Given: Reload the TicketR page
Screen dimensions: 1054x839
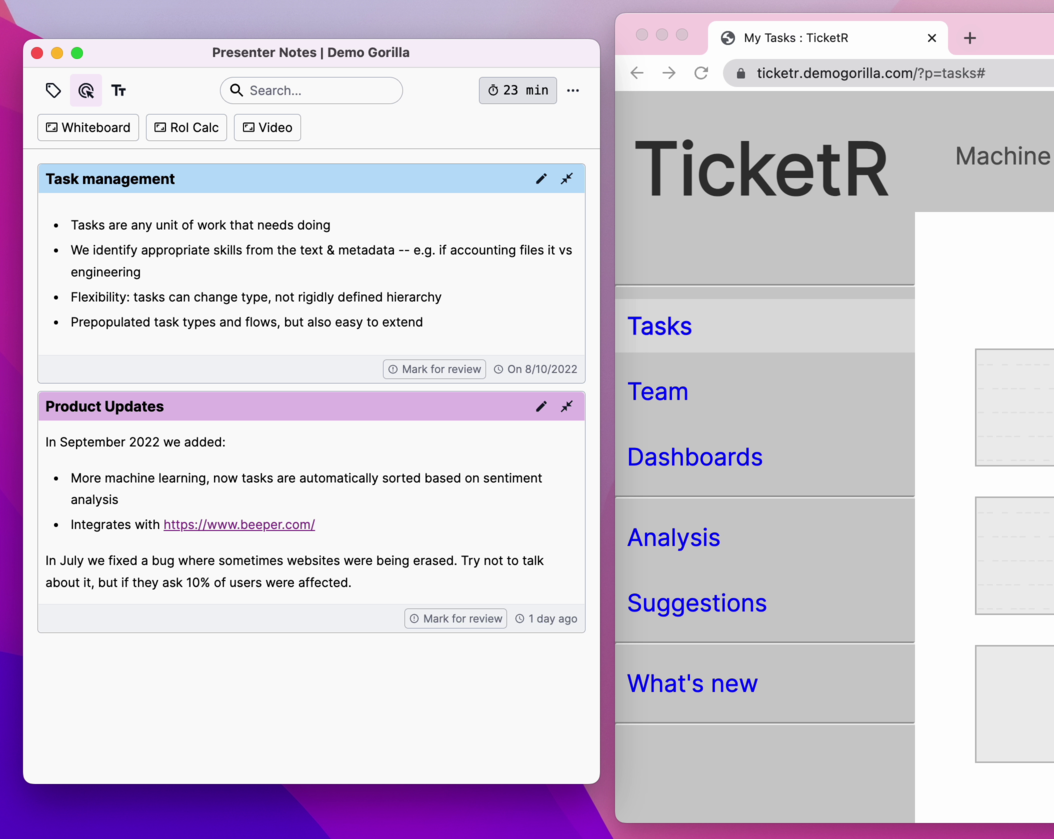Looking at the screenshot, I should (x=701, y=72).
